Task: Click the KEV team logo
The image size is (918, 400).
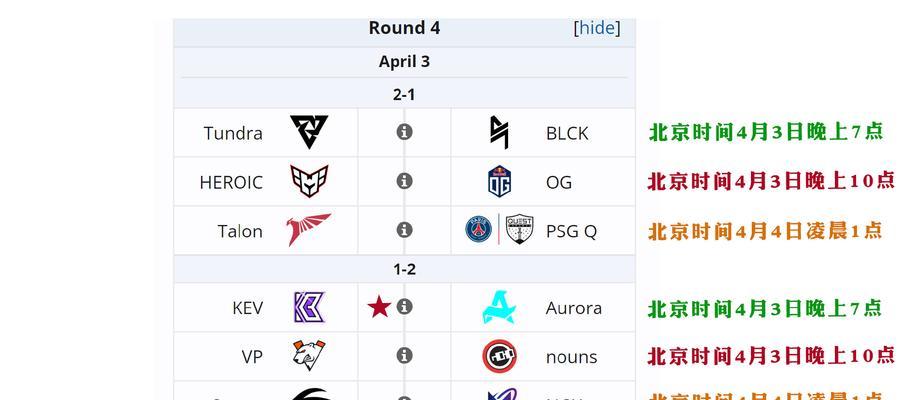Action: 309,307
